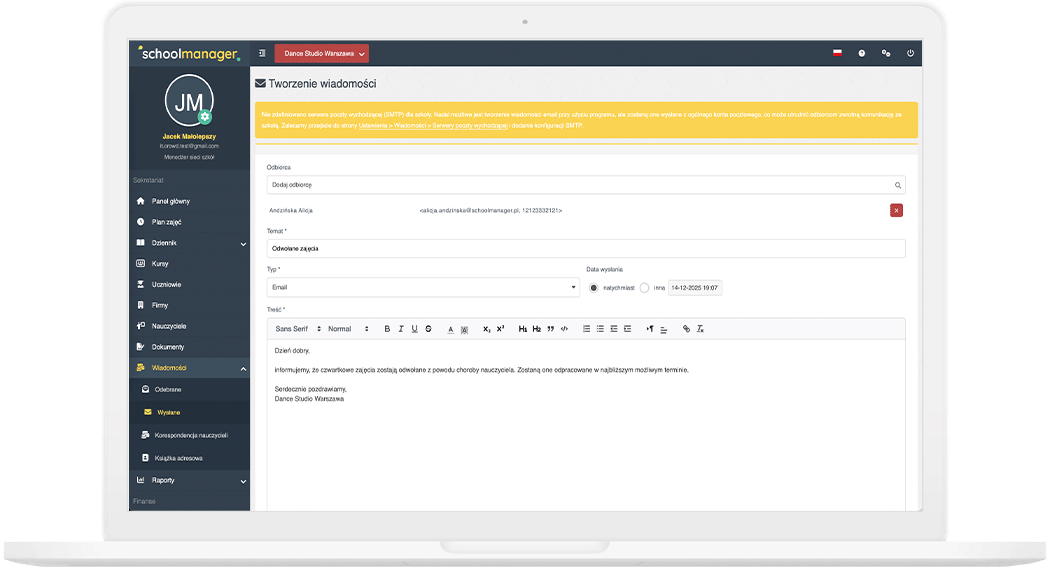Click the Polish flag language icon

[x=837, y=53]
